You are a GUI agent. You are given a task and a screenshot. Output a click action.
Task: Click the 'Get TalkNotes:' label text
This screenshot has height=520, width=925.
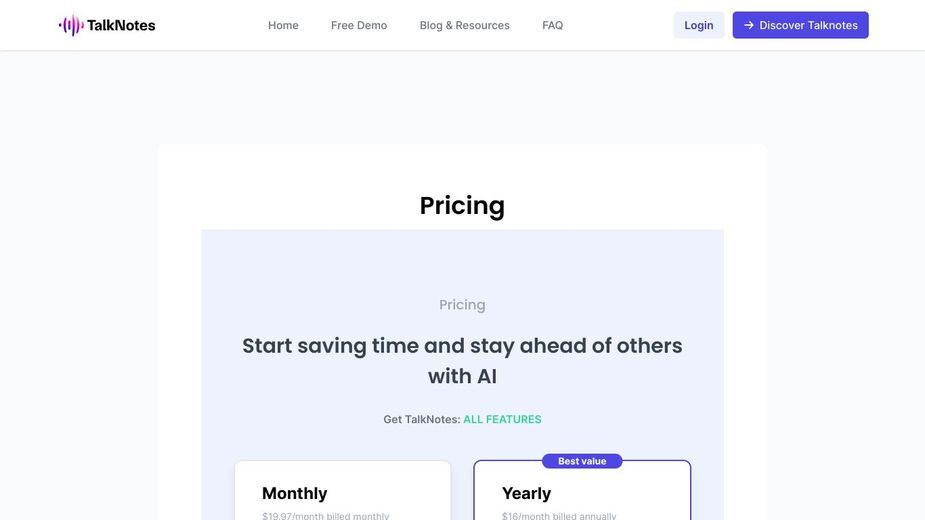point(422,419)
